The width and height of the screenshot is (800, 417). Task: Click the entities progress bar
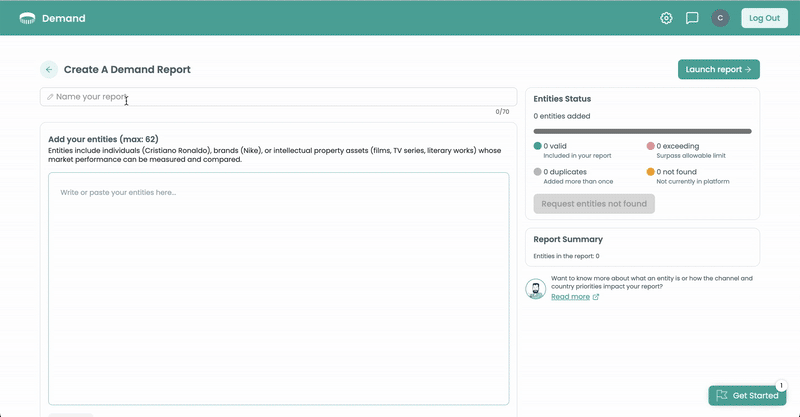[x=642, y=131]
